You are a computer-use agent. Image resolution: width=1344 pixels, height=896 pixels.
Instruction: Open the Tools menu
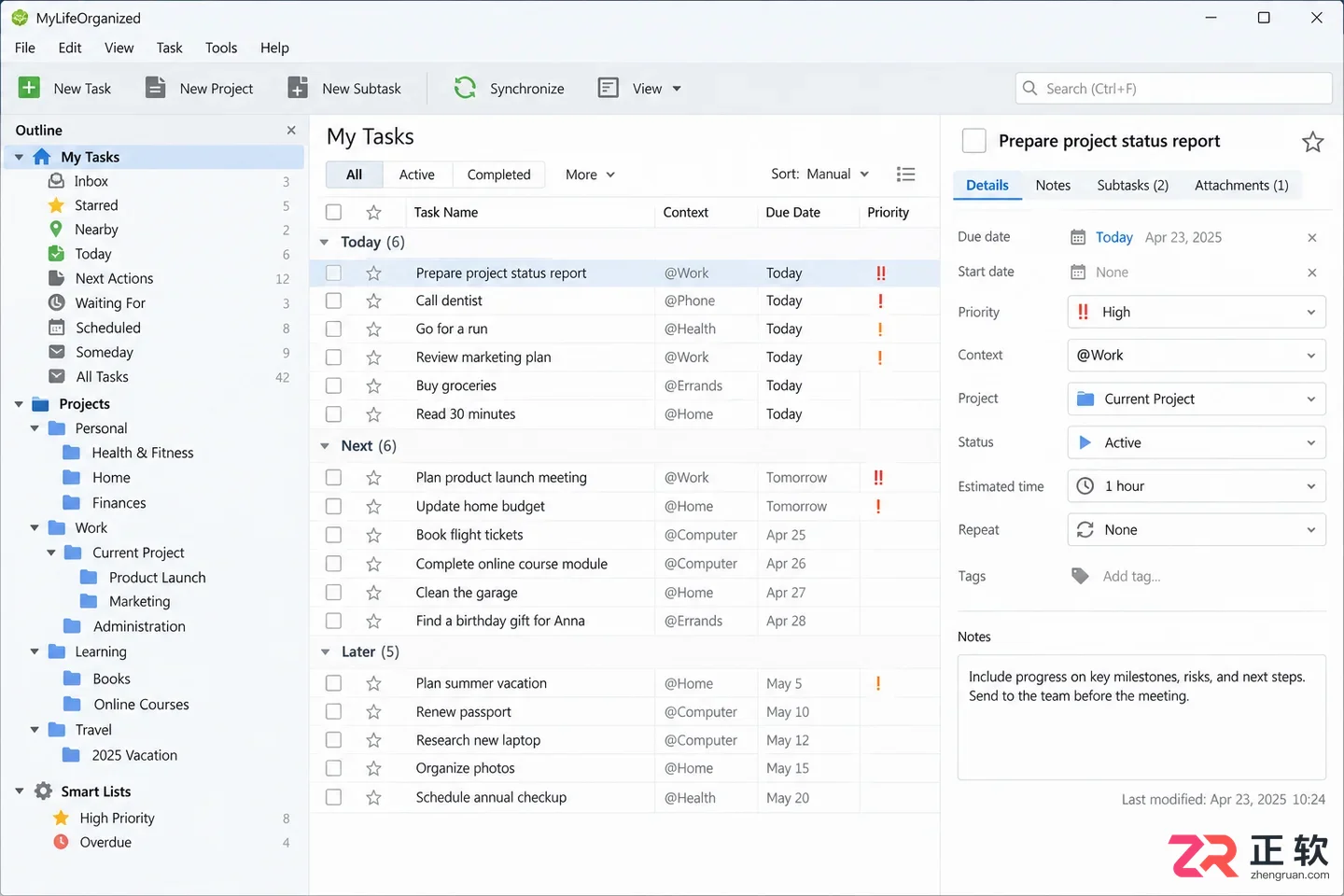221,48
